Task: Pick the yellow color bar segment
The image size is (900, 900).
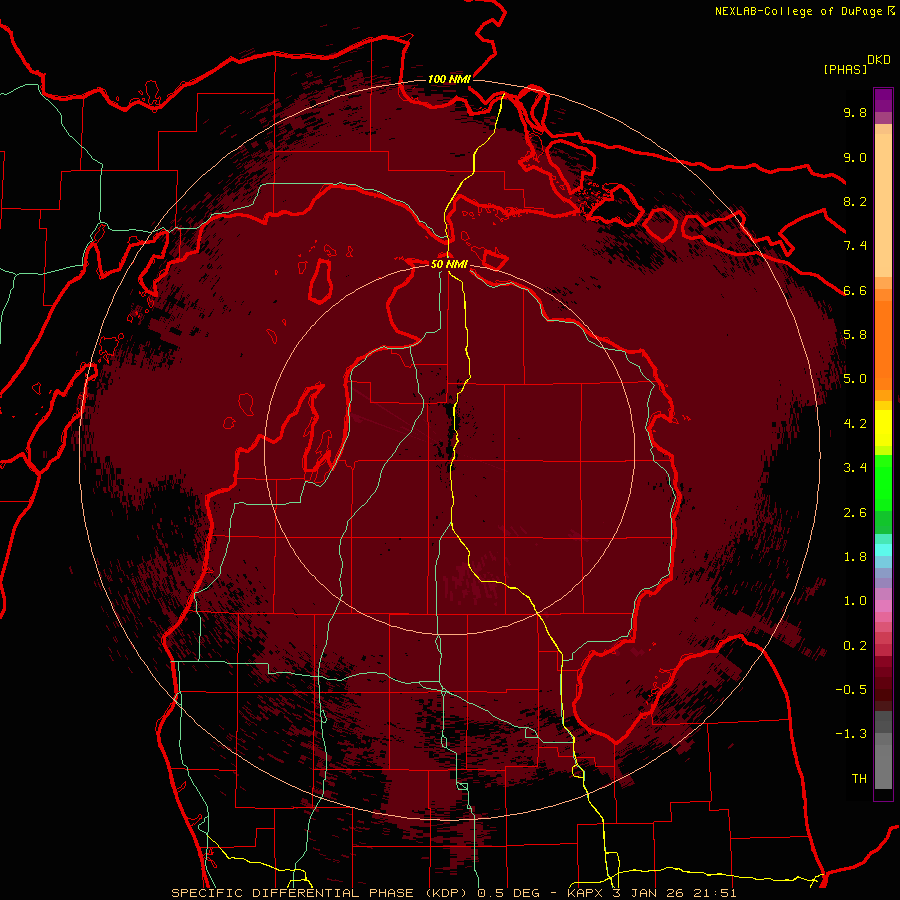Action: (x=883, y=428)
